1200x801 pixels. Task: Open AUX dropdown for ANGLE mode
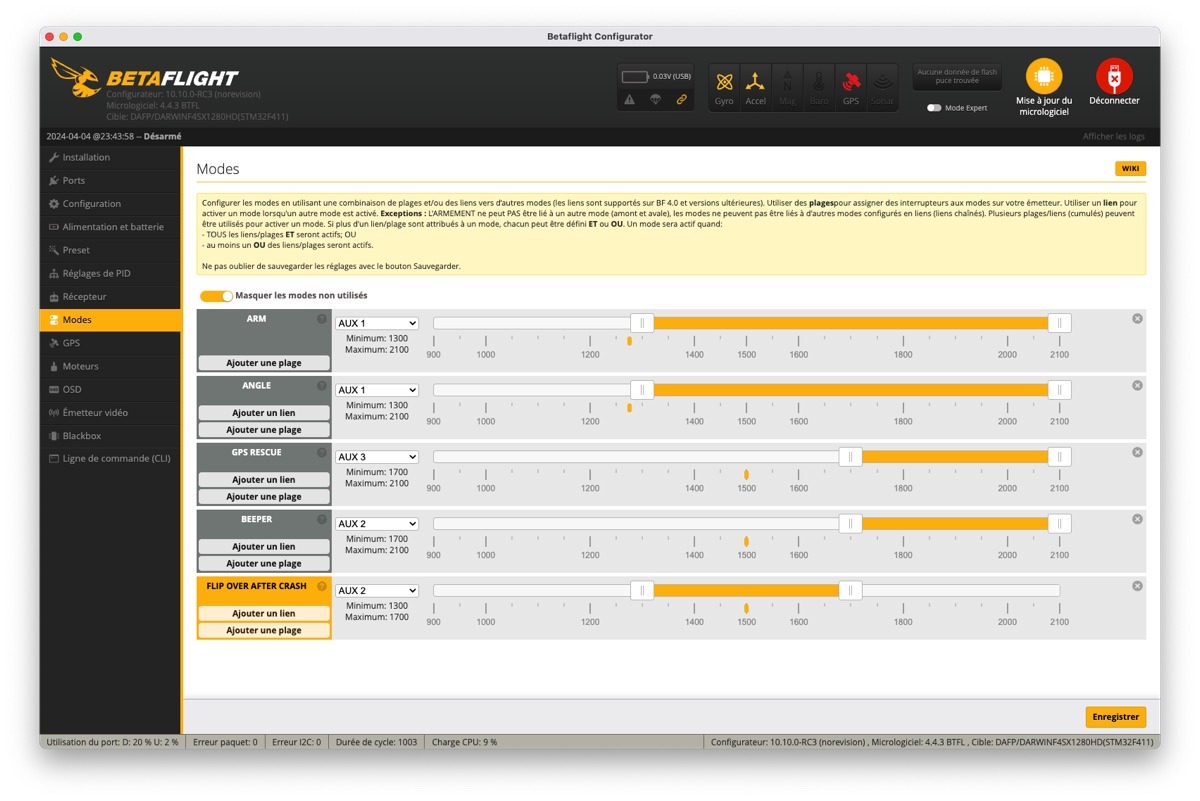tap(377, 391)
